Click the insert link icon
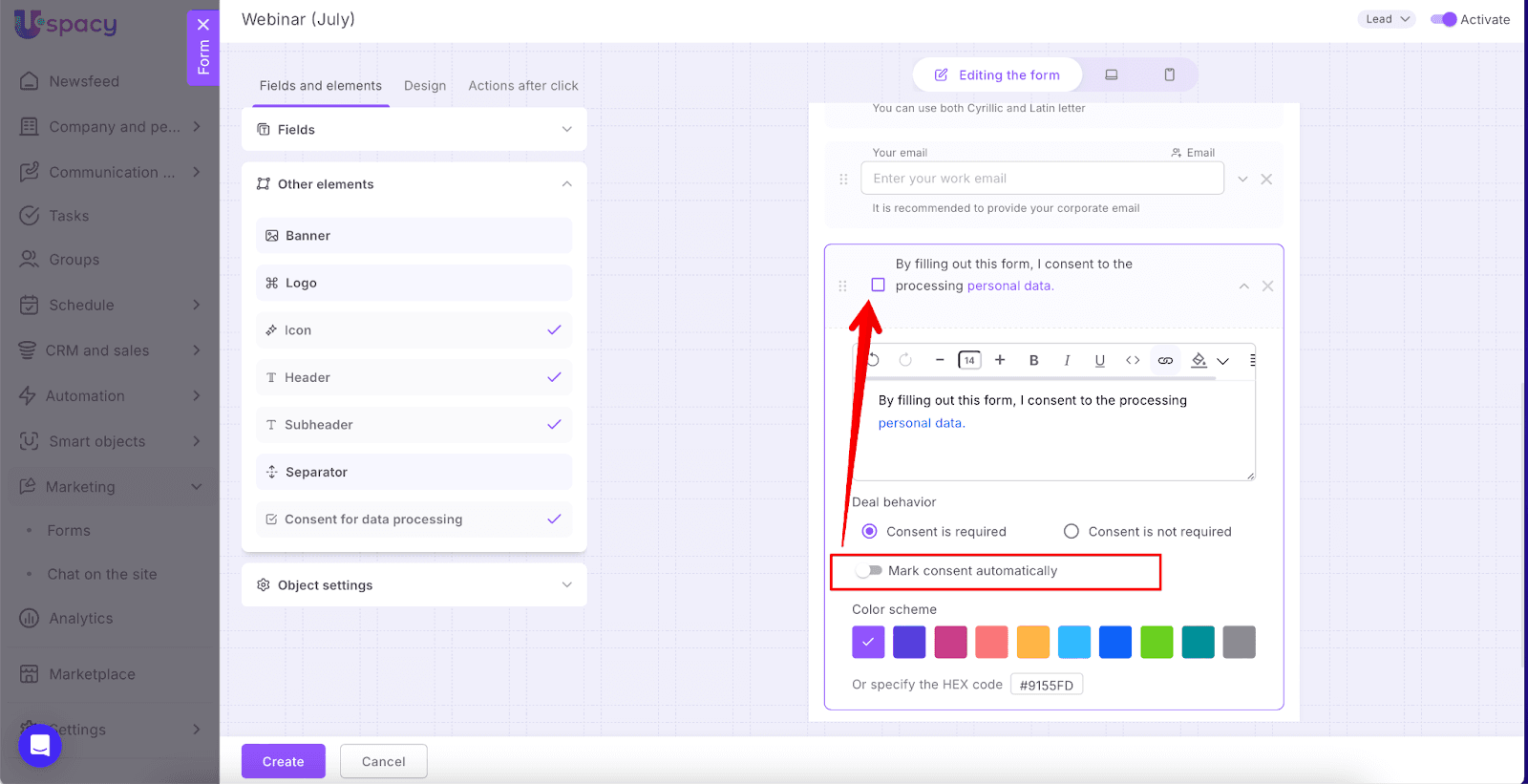Viewport: 1528px width, 784px height. tap(1165, 360)
